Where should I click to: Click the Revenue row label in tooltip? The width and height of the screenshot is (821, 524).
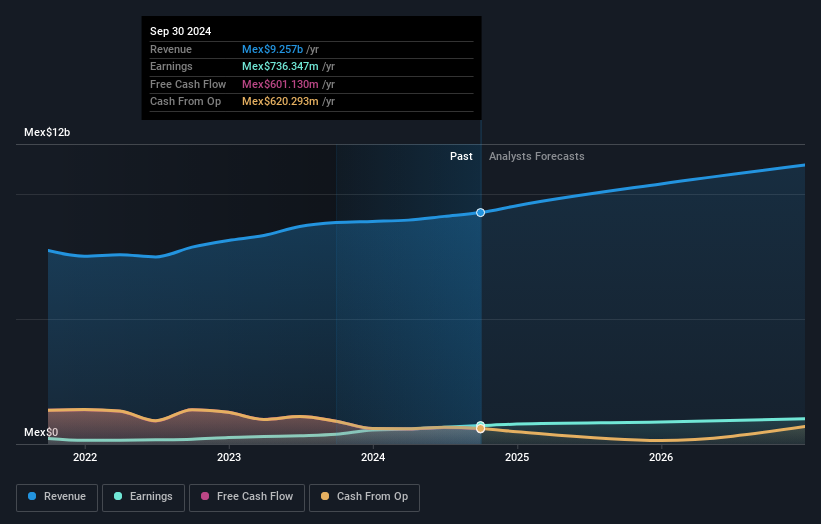pyautogui.click(x=171, y=49)
